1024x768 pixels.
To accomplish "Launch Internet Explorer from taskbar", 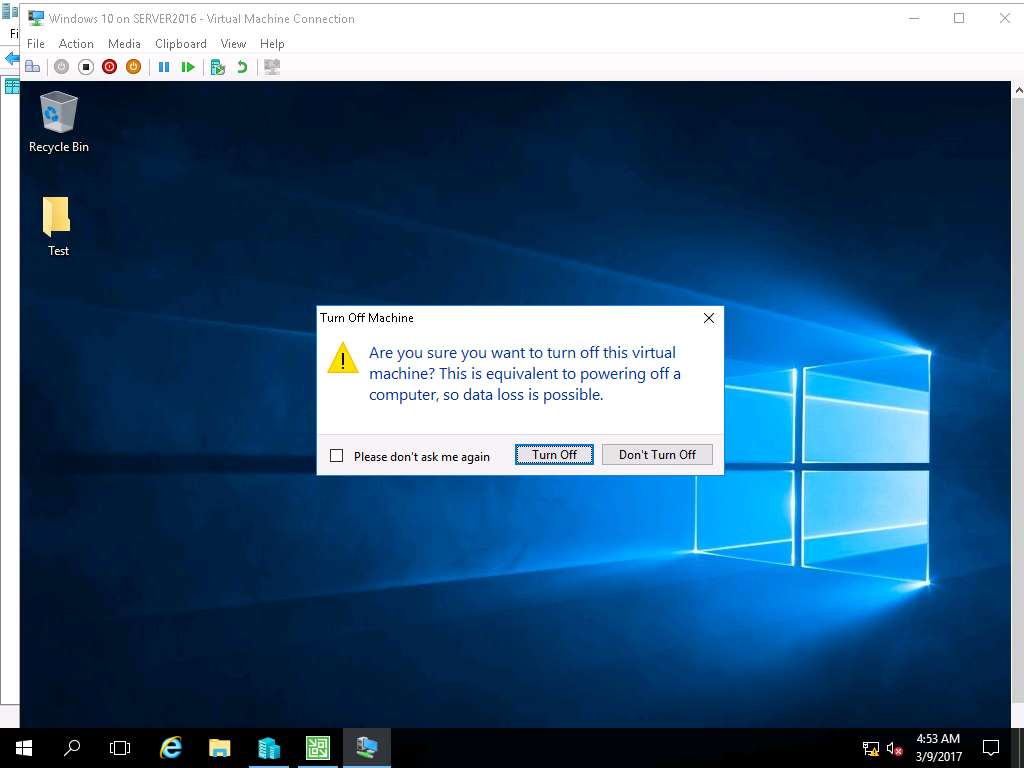I will (x=170, y=748).
